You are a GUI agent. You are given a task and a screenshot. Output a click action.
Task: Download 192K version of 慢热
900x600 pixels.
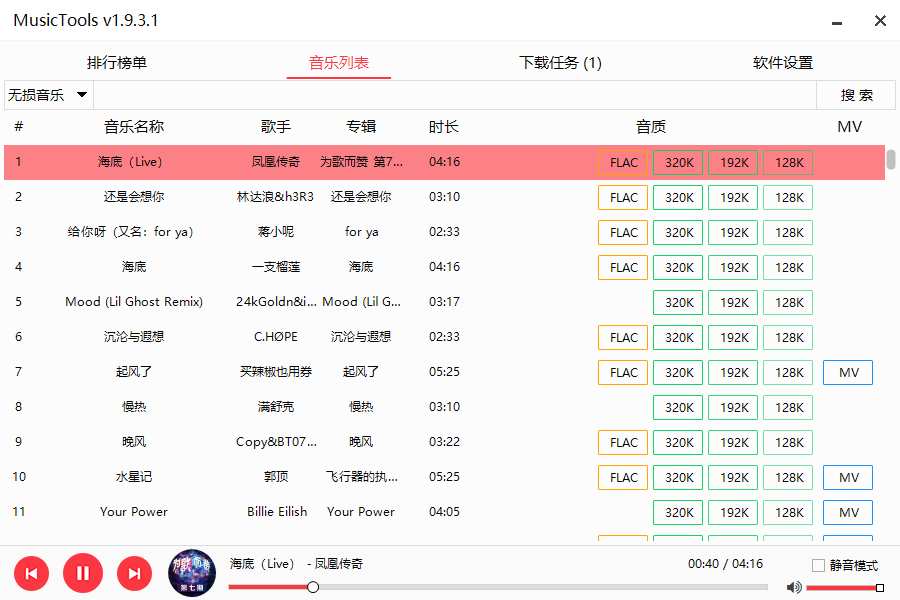point(733,407)
